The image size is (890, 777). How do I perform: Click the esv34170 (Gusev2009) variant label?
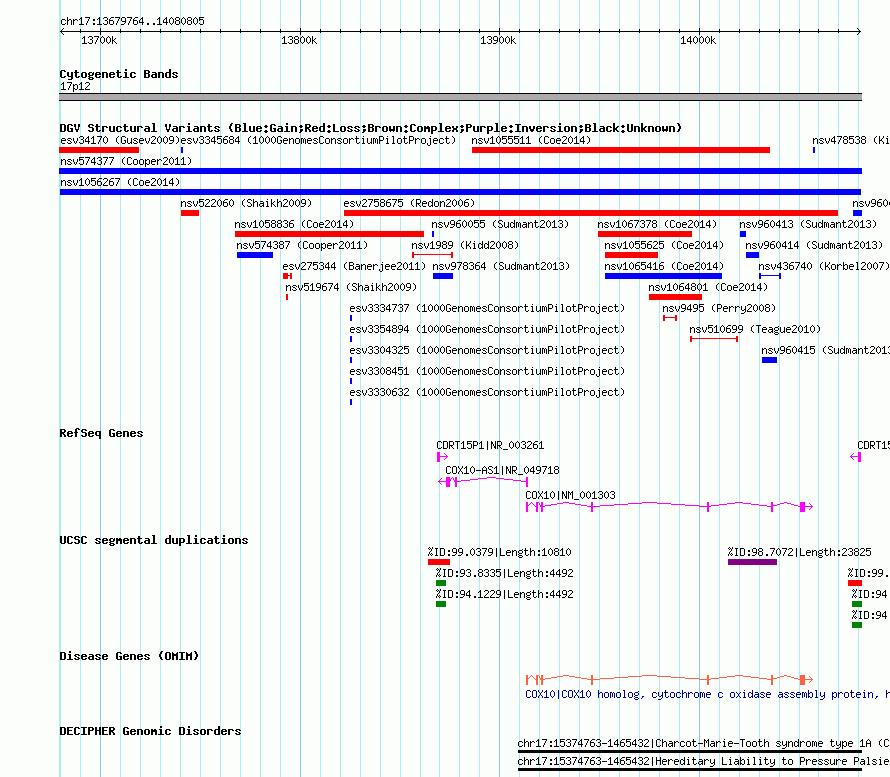pyautogui.click(x=120, y=140)
